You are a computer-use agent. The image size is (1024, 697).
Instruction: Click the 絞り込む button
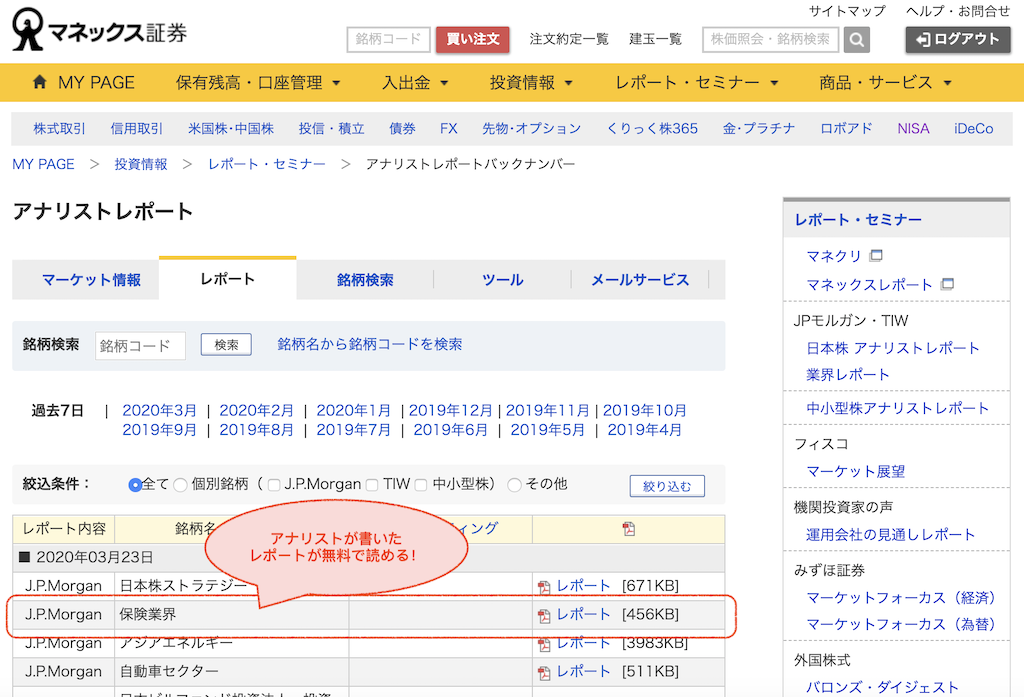click(667, 486)
